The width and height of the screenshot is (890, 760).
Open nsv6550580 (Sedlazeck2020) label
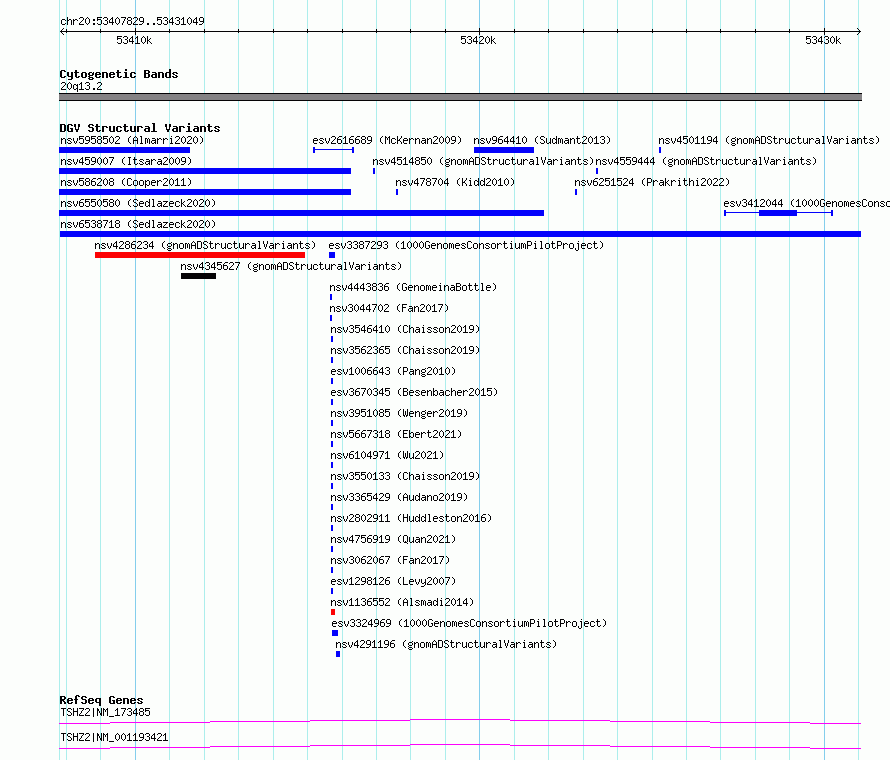[x=138, y=203]
